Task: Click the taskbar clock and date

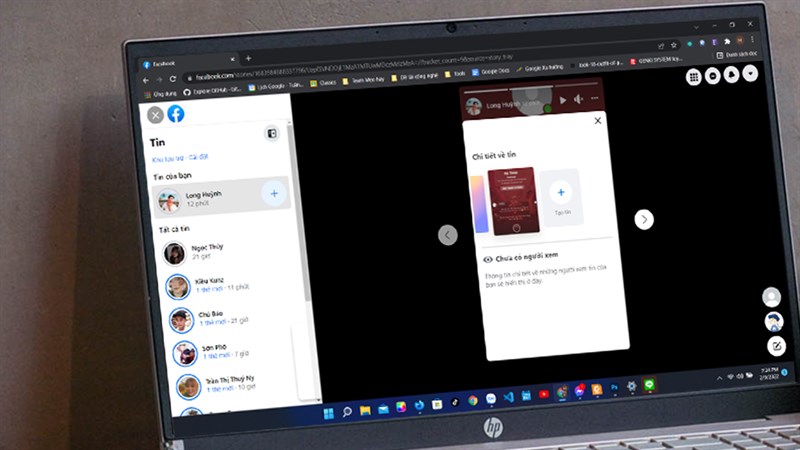Action: coord(769,373)
